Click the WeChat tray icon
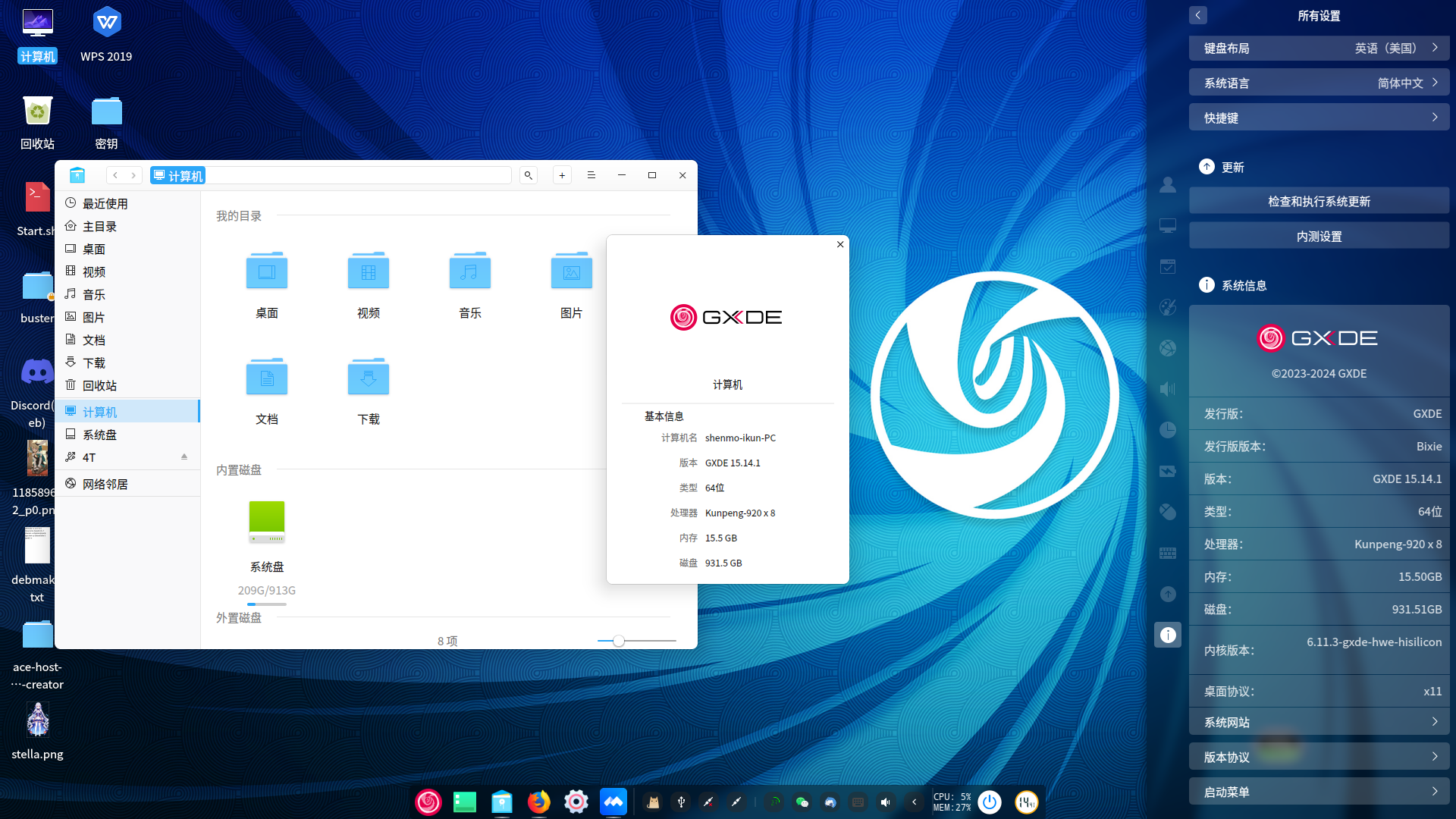 point(802,802)
